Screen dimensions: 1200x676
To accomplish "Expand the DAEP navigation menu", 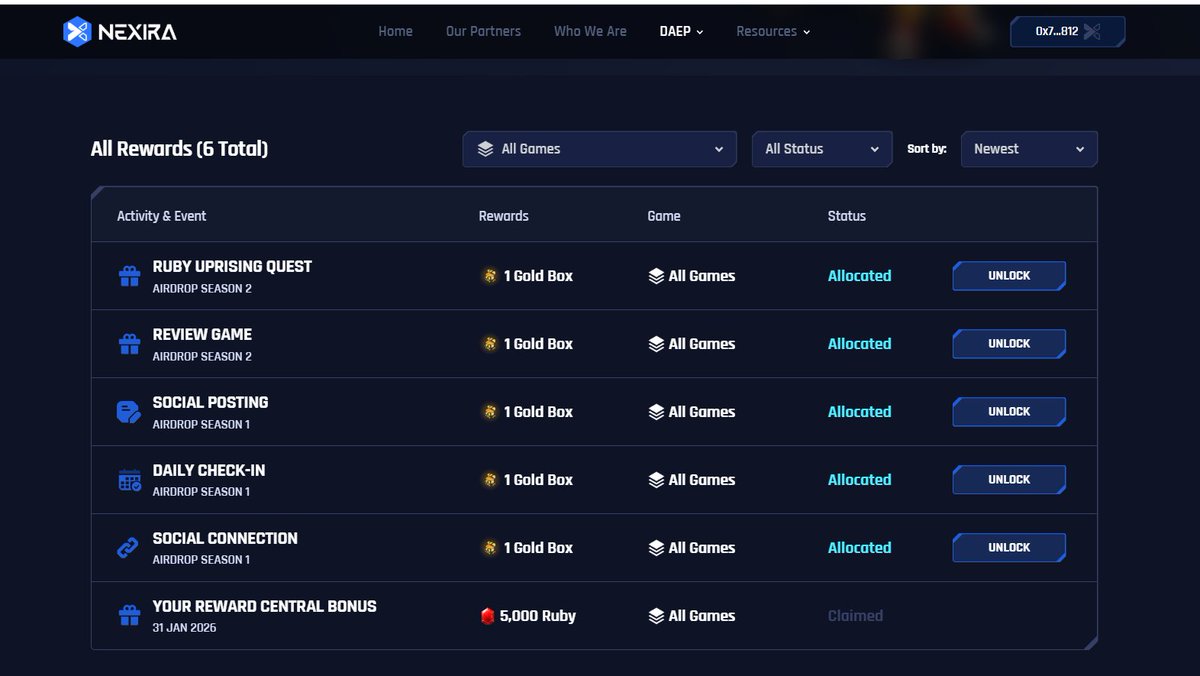I will (681, 32).
